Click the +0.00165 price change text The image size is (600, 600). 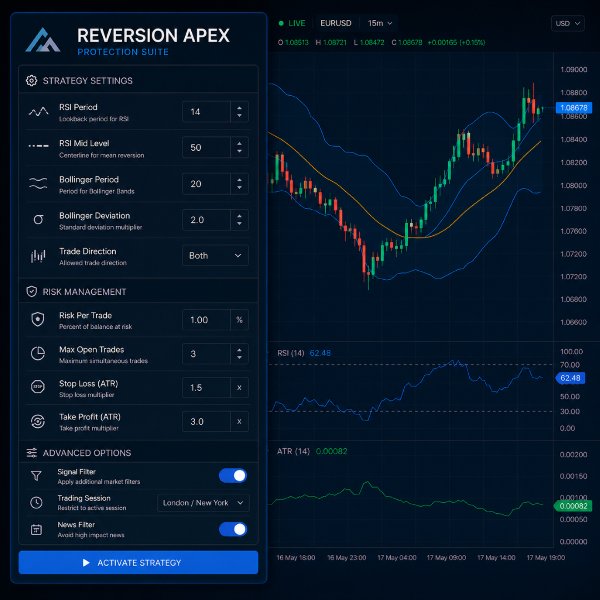tap(440, 42)
